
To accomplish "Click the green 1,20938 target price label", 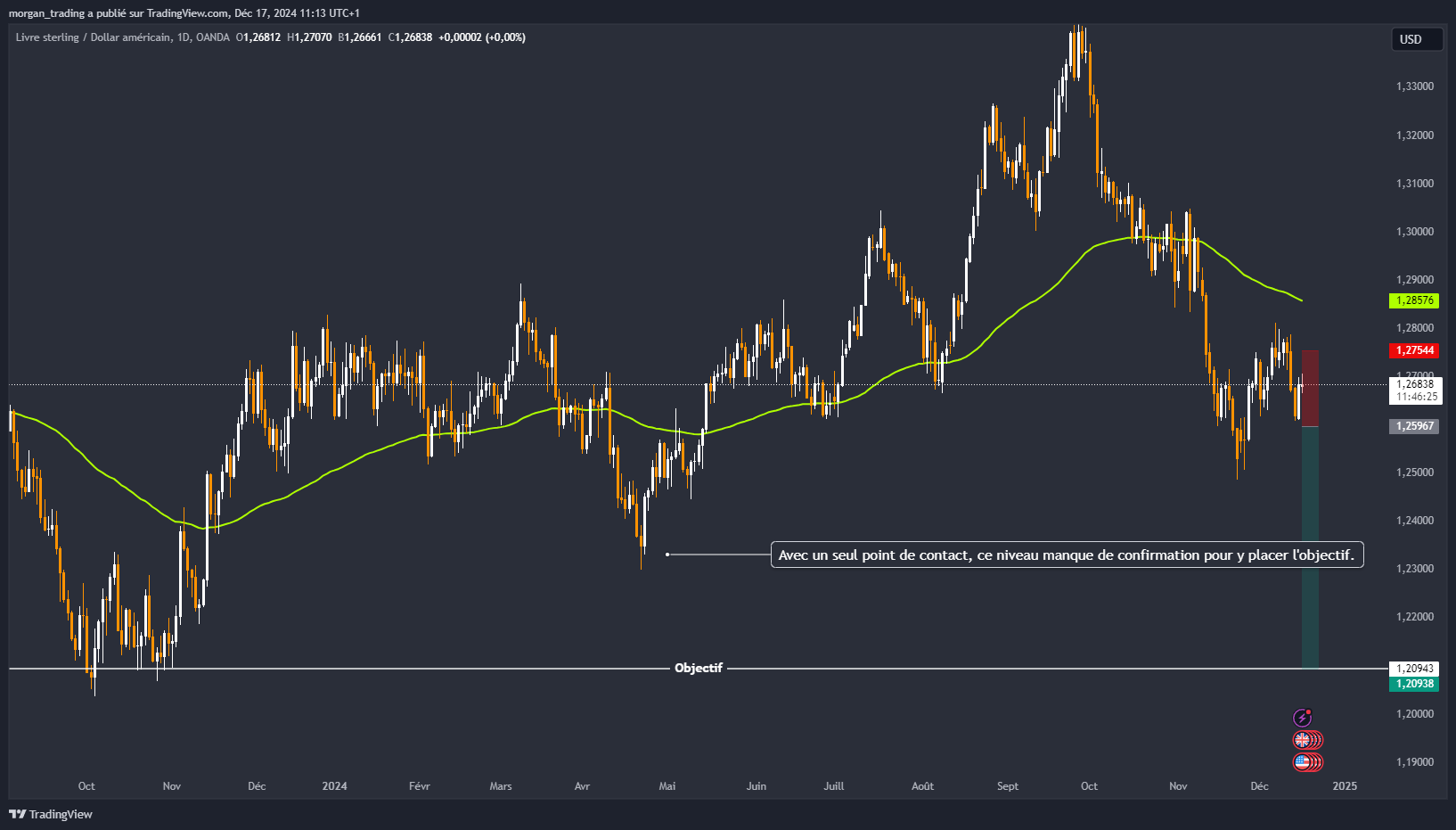I will pyautogui.click(x=1413, y=684).
